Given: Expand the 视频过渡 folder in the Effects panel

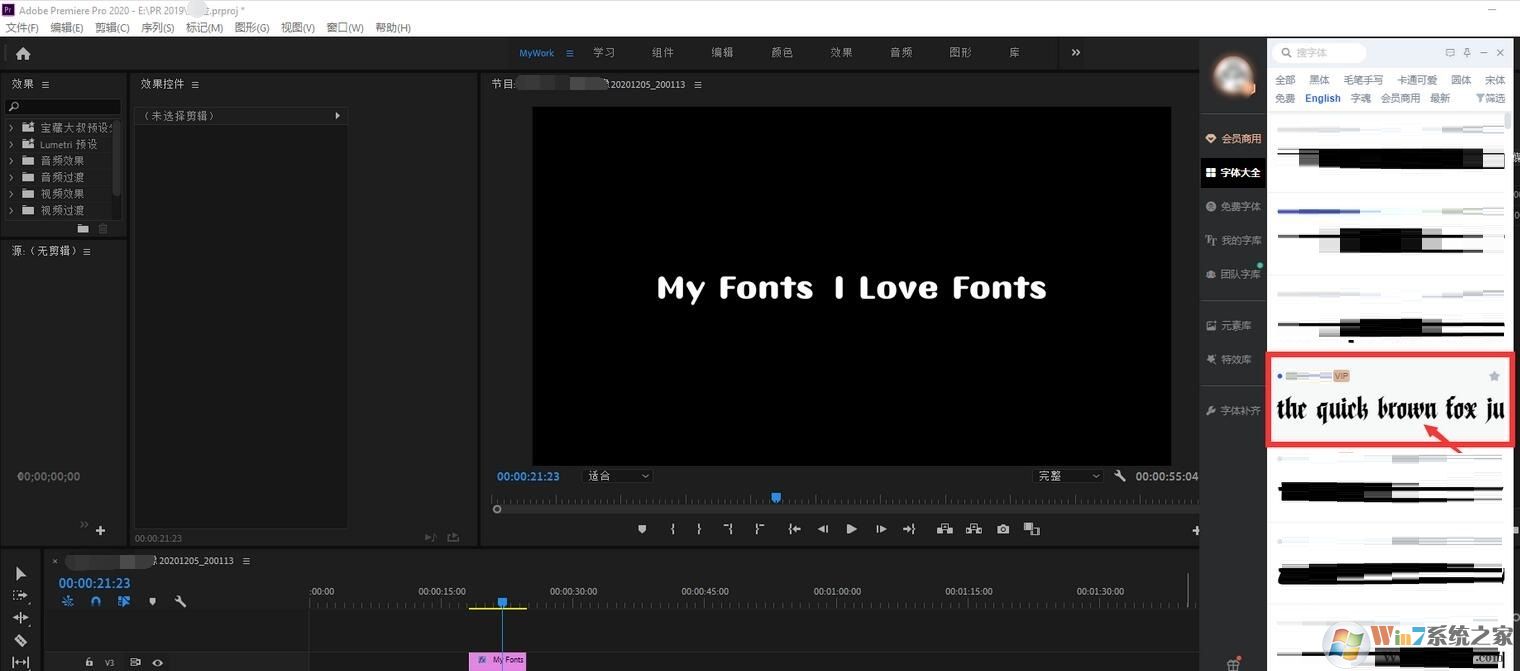Looking at the screenshot, I should 12,210.
